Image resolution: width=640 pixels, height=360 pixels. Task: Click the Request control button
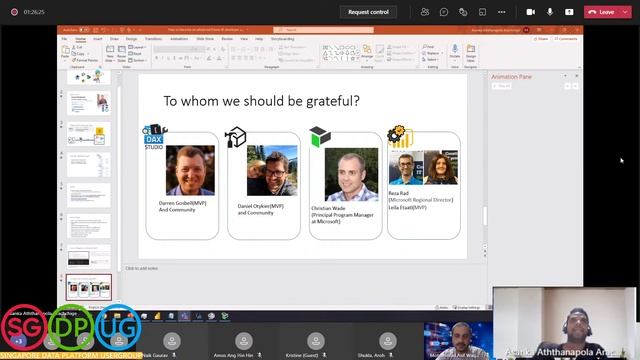tap(368, 12)
